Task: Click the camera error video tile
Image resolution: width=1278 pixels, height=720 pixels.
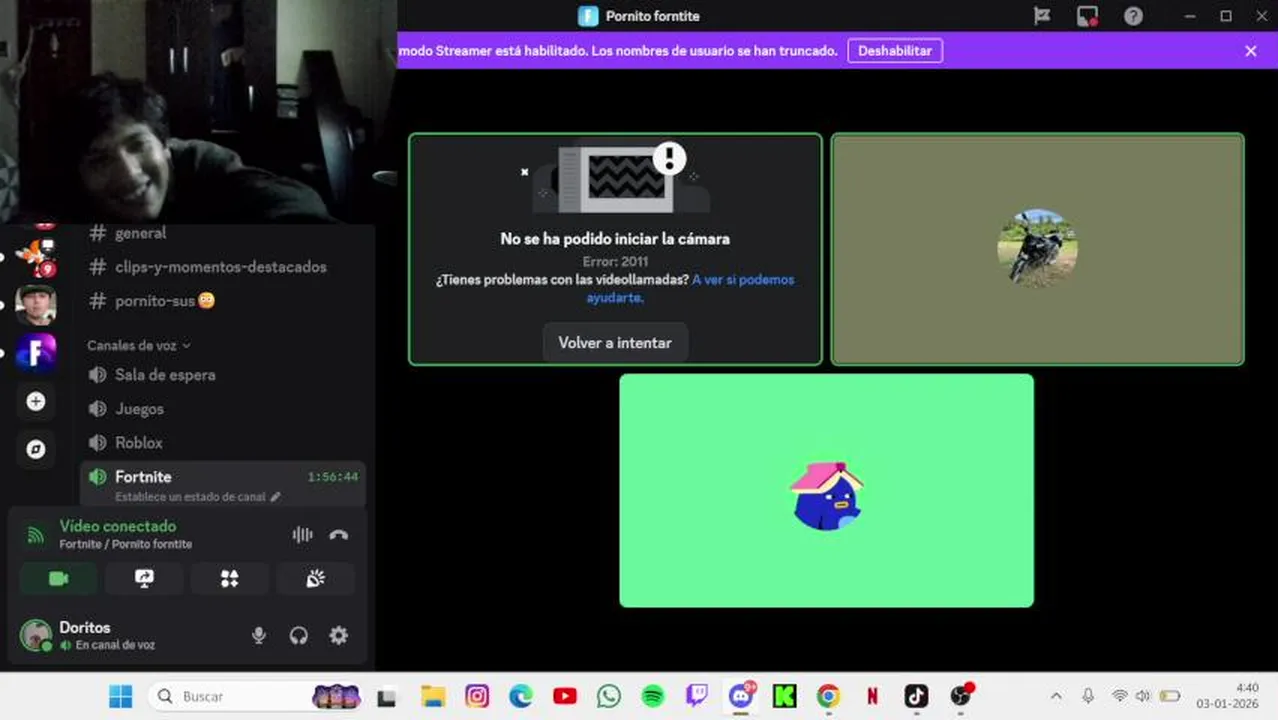Action: tap(615, 249)
